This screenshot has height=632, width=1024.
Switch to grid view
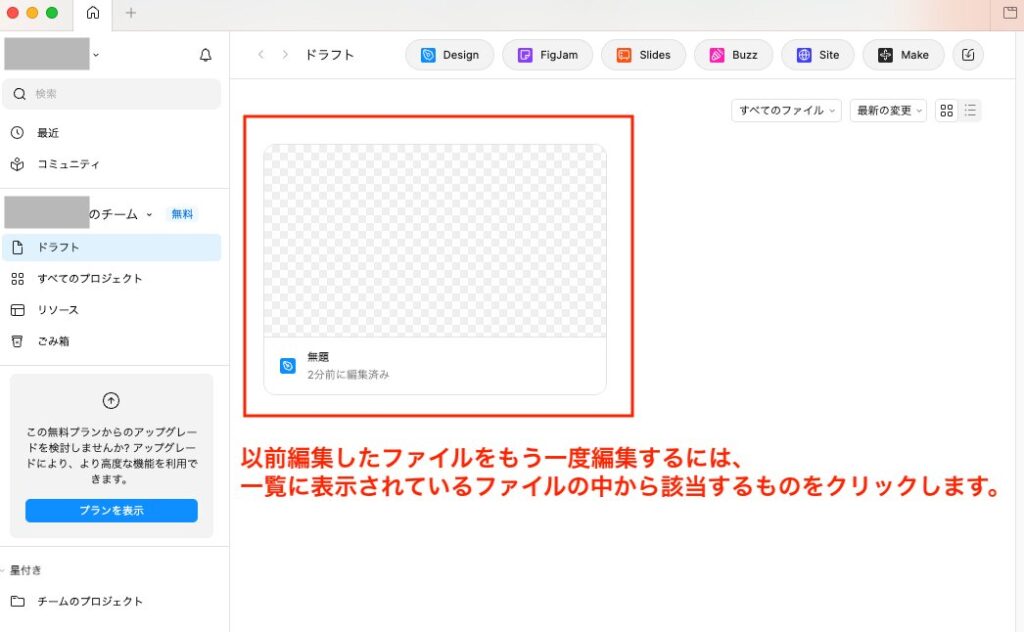(946, 111)
